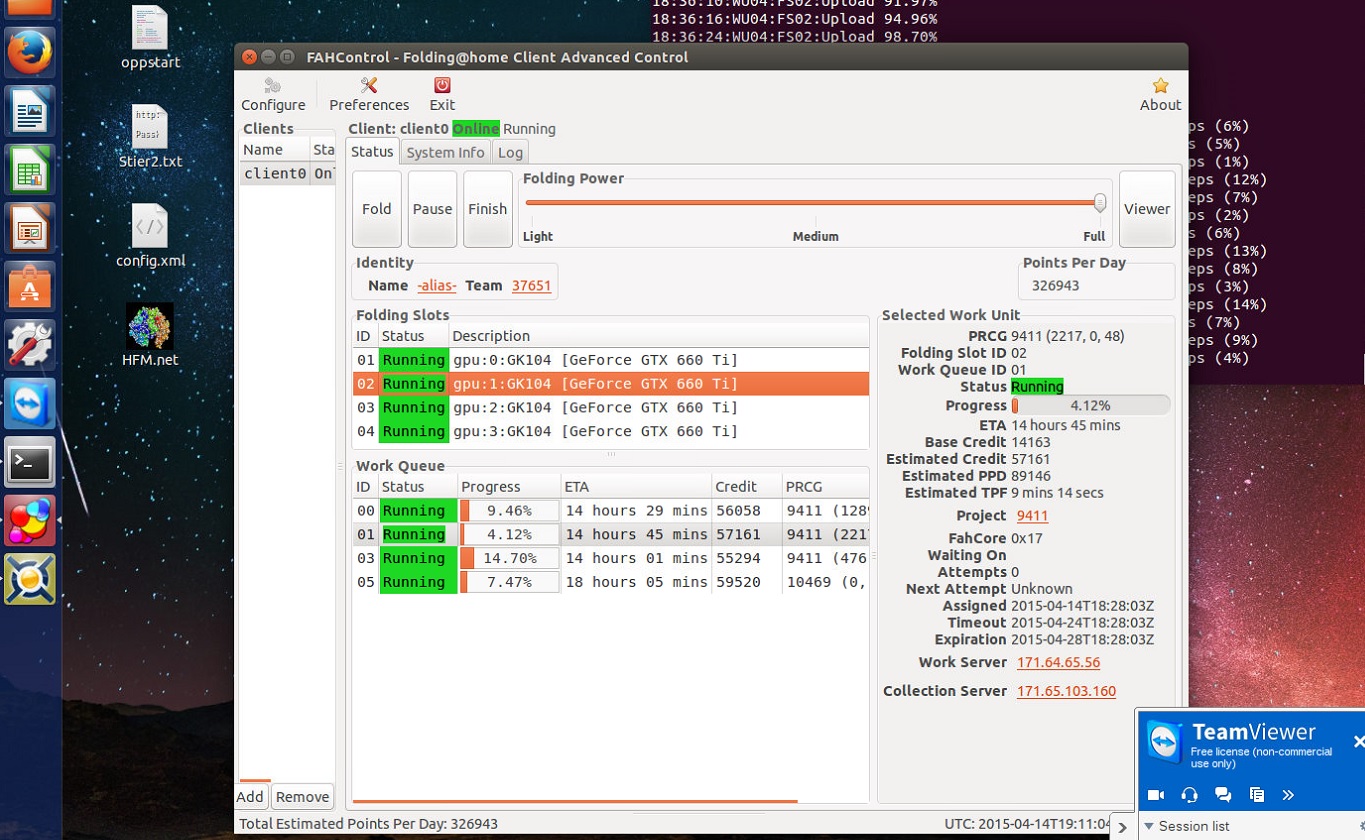Sort Work Queue by the PRCG column header
The image size is (1365, 840).
coord(825,487)
